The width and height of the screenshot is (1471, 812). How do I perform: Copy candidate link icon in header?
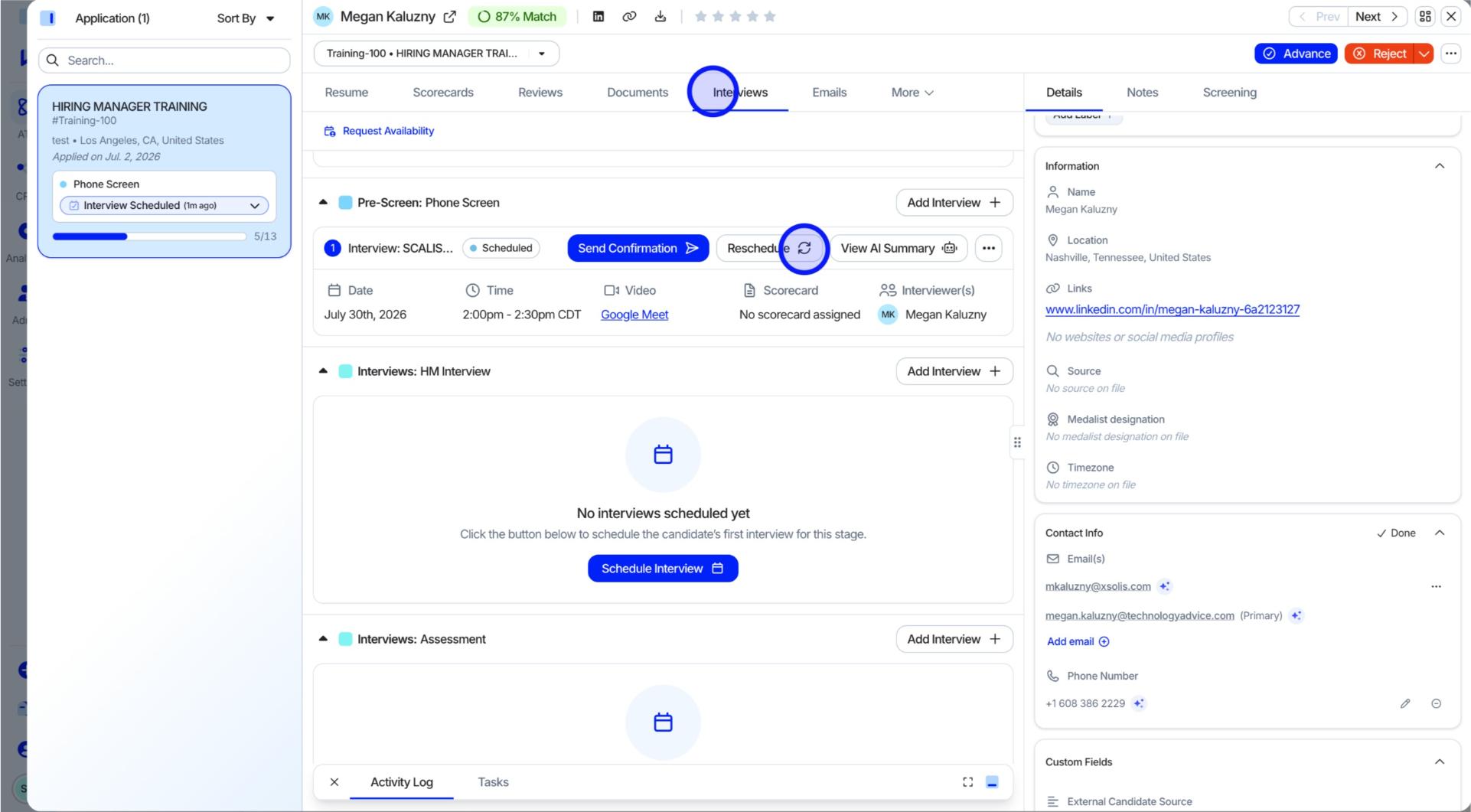pos(629,16)
